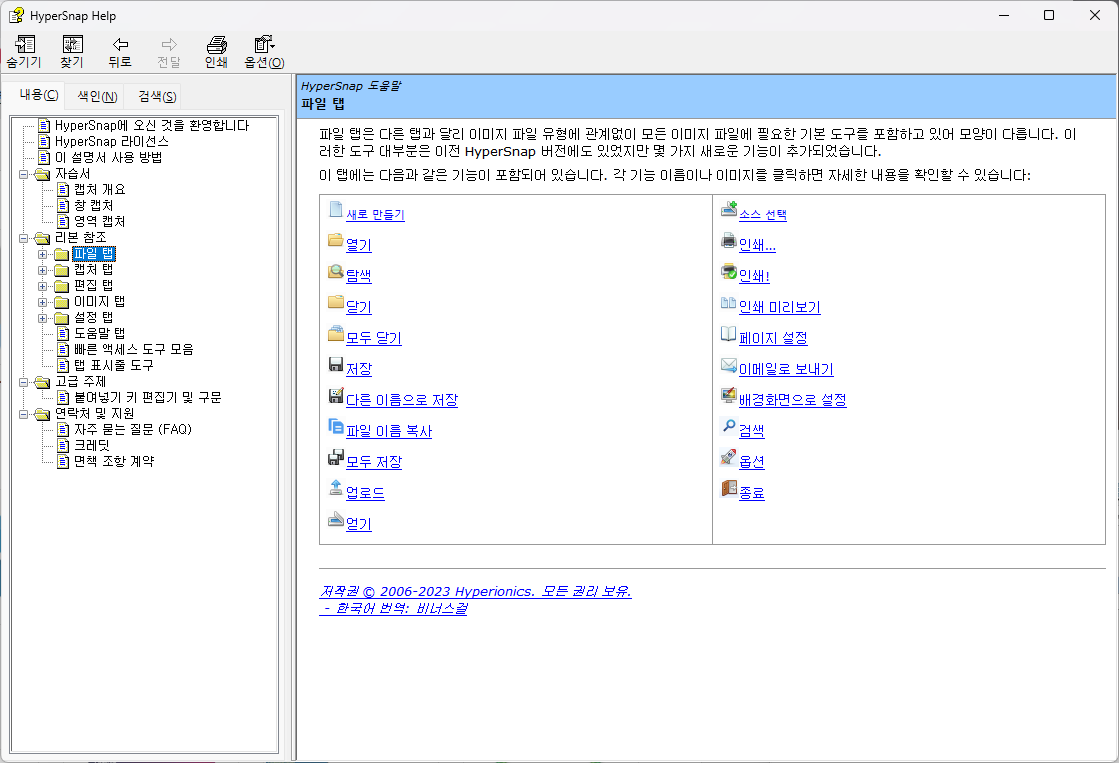Open the 배경화면으로 설정 link
The width and height of the screenshot is (1119, 763).
(x=792, y=400)
